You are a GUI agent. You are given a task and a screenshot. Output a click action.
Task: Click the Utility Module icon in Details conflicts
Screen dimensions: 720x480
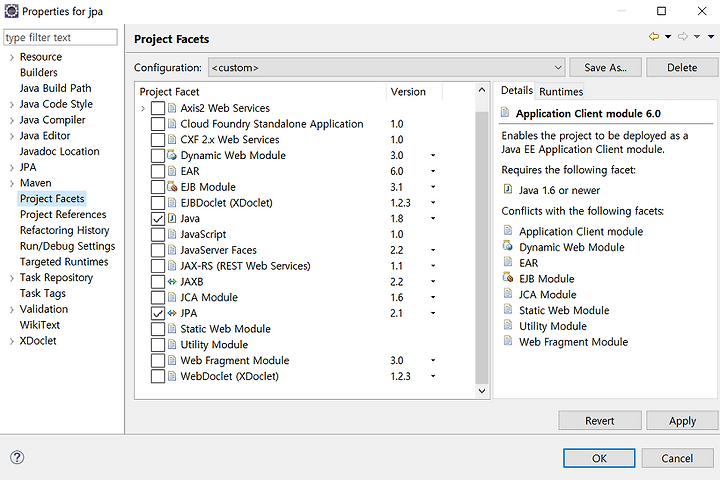tap(508, 325)
